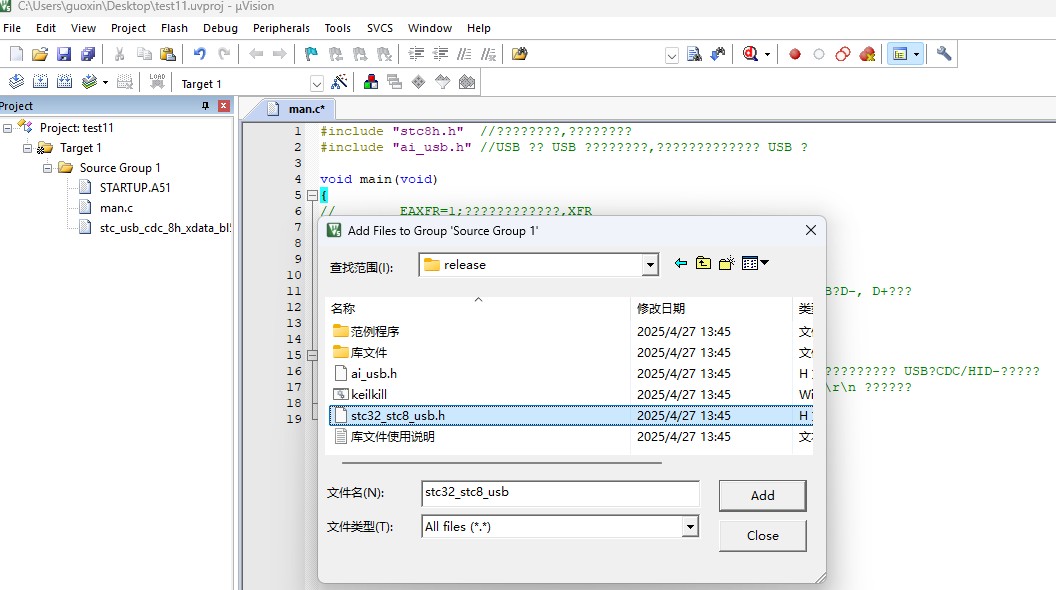Open the 范例程序 folder
This screenshot has height=590, width=1056.
coord(374,331)
